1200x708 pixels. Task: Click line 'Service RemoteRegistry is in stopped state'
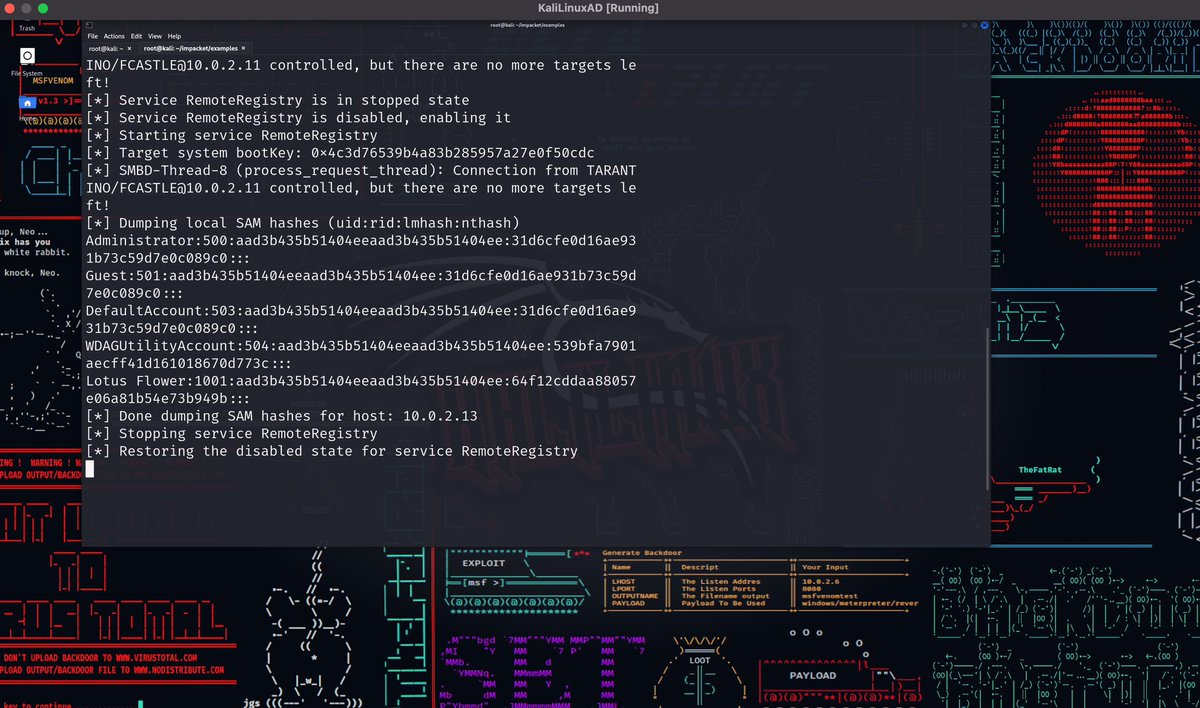click(x=277, y=100)
